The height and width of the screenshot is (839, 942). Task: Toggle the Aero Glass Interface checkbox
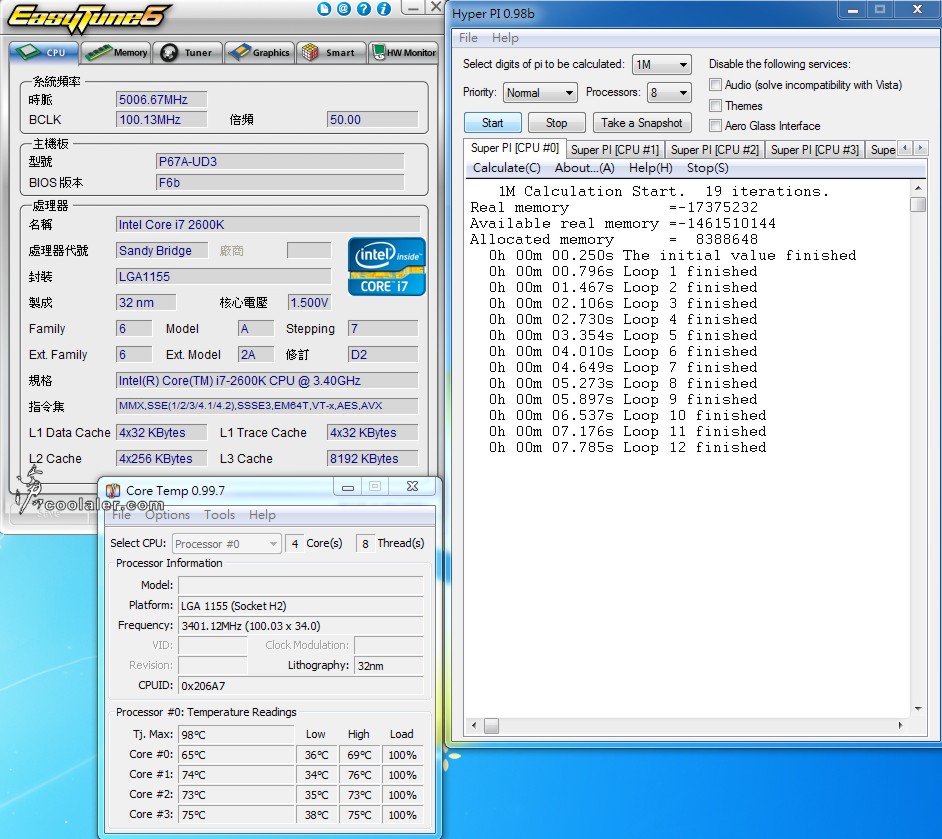(x=715, y=126)
